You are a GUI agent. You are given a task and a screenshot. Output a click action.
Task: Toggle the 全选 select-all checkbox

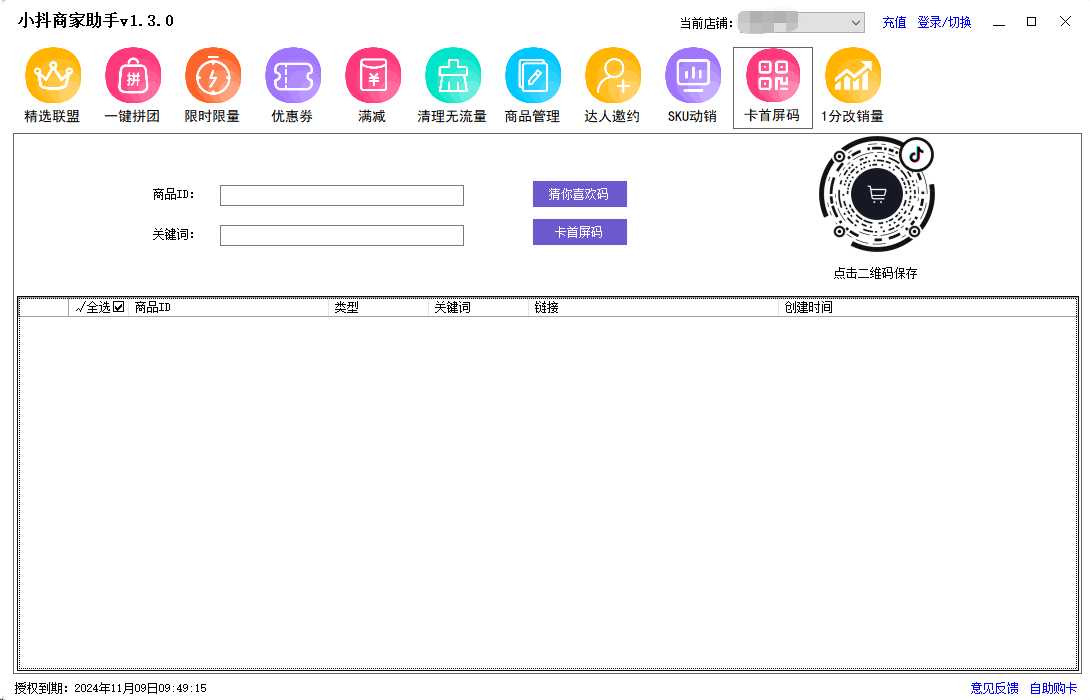tap(117, 307)
